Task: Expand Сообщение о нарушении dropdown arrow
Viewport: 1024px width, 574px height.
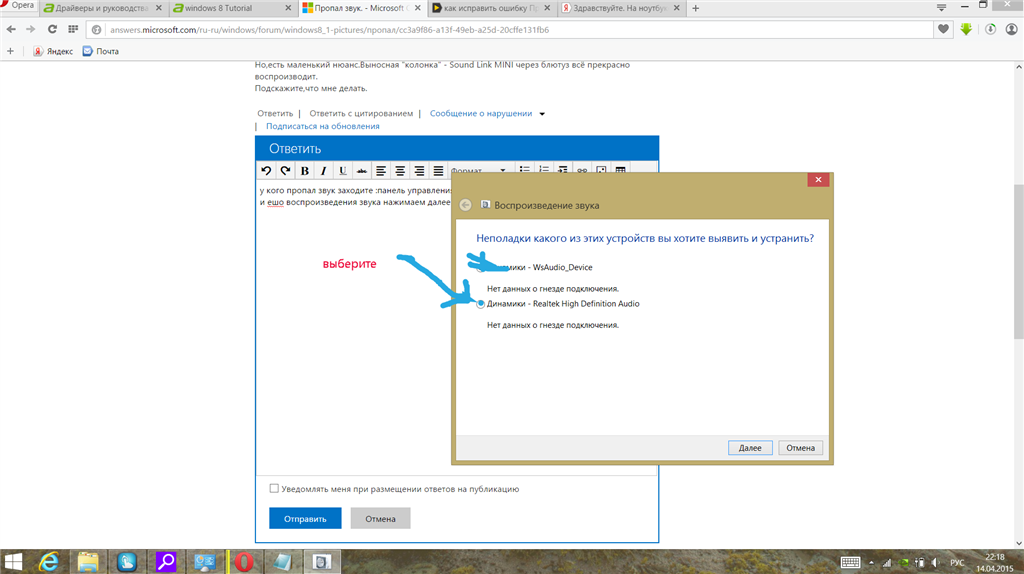Action: pyautogui.click(x=542, y=114)
